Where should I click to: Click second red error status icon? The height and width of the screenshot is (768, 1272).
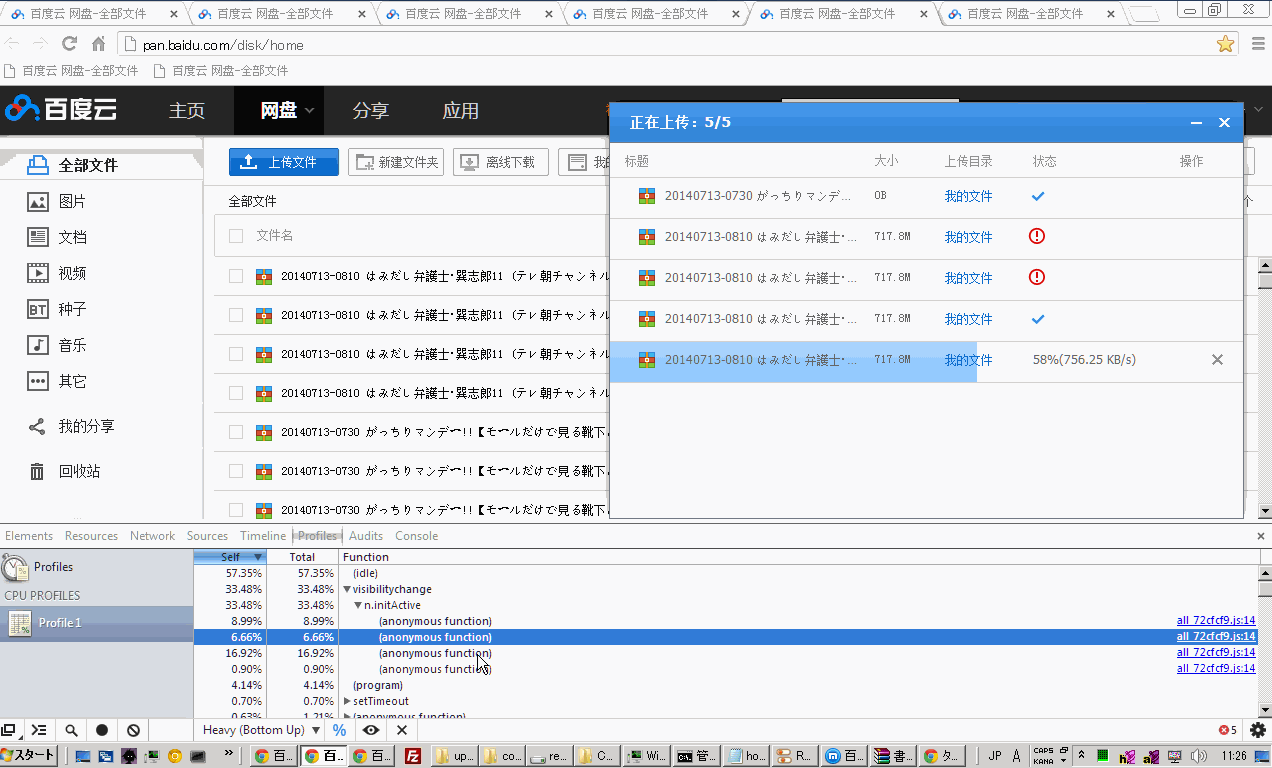[x=1037, y=277]
